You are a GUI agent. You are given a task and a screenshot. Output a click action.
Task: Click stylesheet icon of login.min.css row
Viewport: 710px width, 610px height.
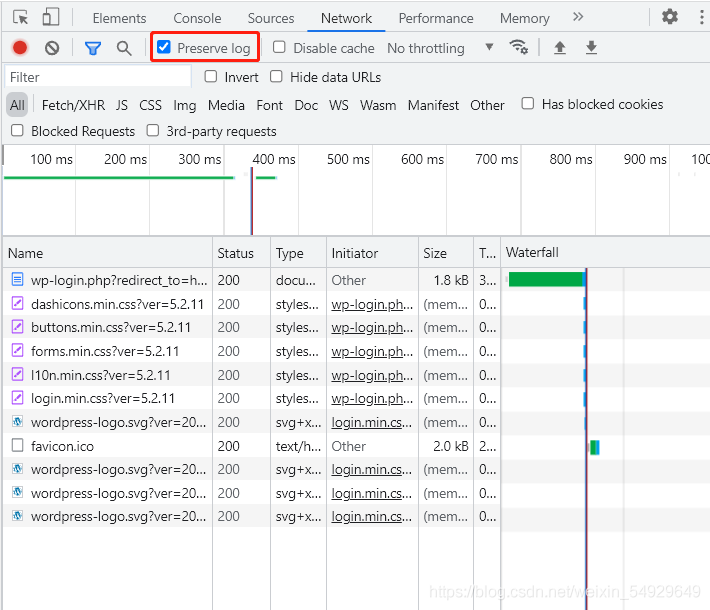click(x=17, y=398)
